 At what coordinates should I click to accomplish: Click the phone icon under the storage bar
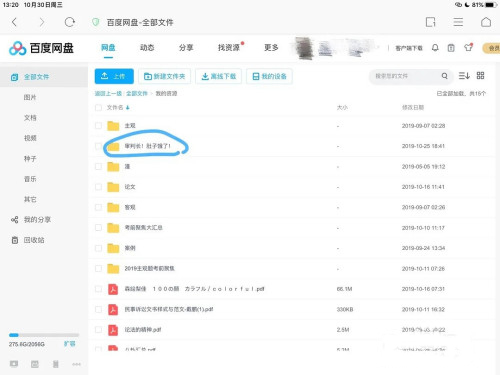(56, 364)
